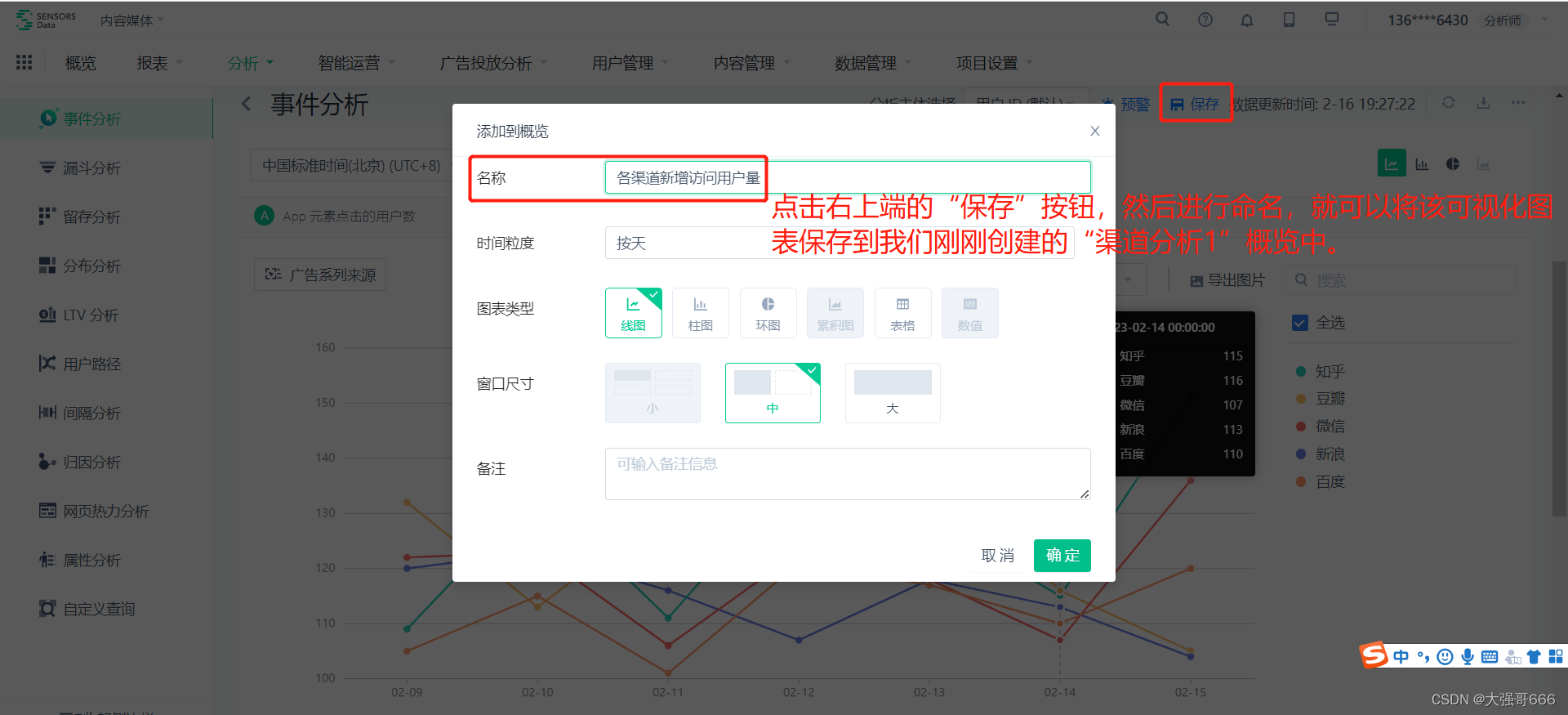Close the 添加到概览 dialog
The width and height of the screenshot is (1568, 715).
coord(1095,131)
